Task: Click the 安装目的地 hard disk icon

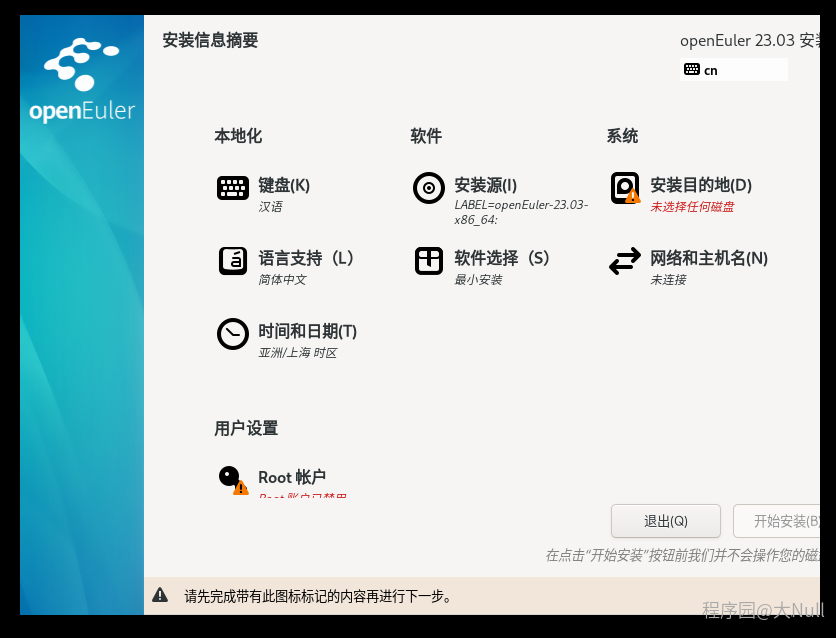Action: (x=625, y=187)
